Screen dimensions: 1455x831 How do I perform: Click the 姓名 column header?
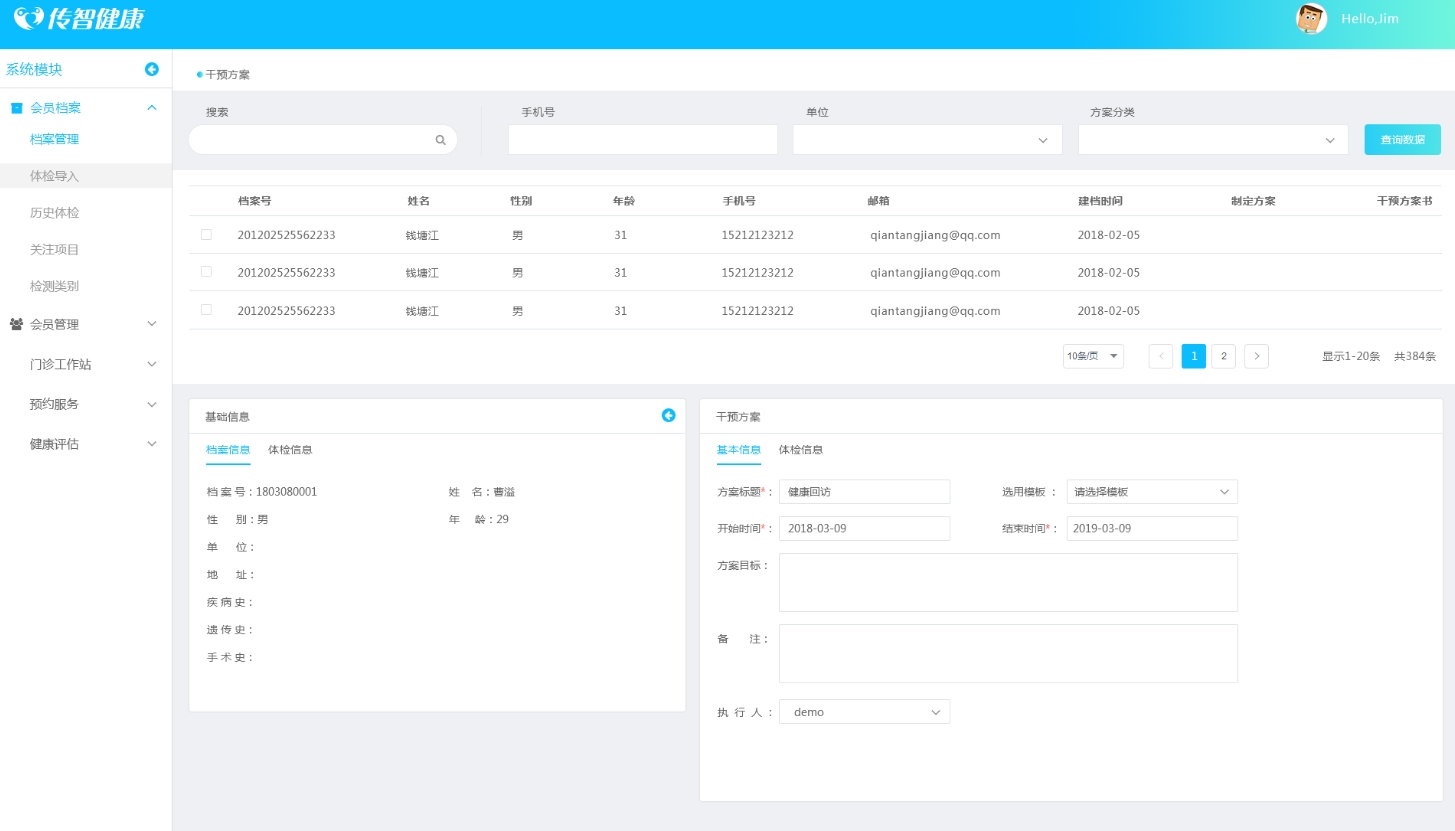[x=418, y=201]
